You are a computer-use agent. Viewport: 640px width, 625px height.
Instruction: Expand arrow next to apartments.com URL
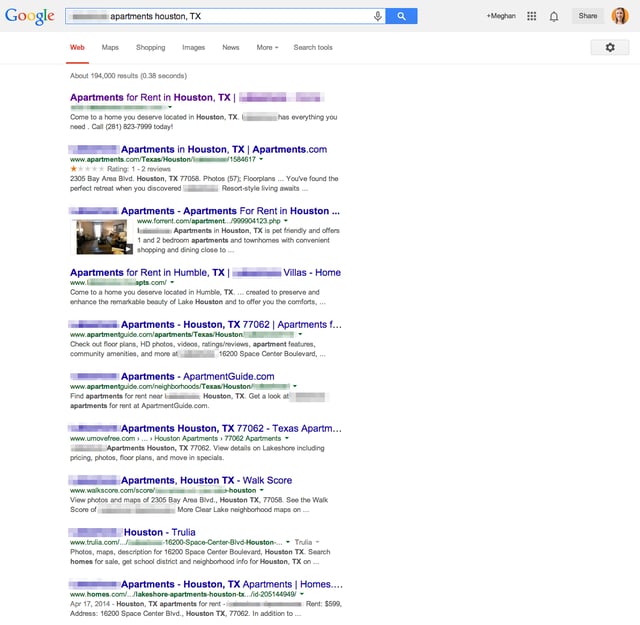261,159
